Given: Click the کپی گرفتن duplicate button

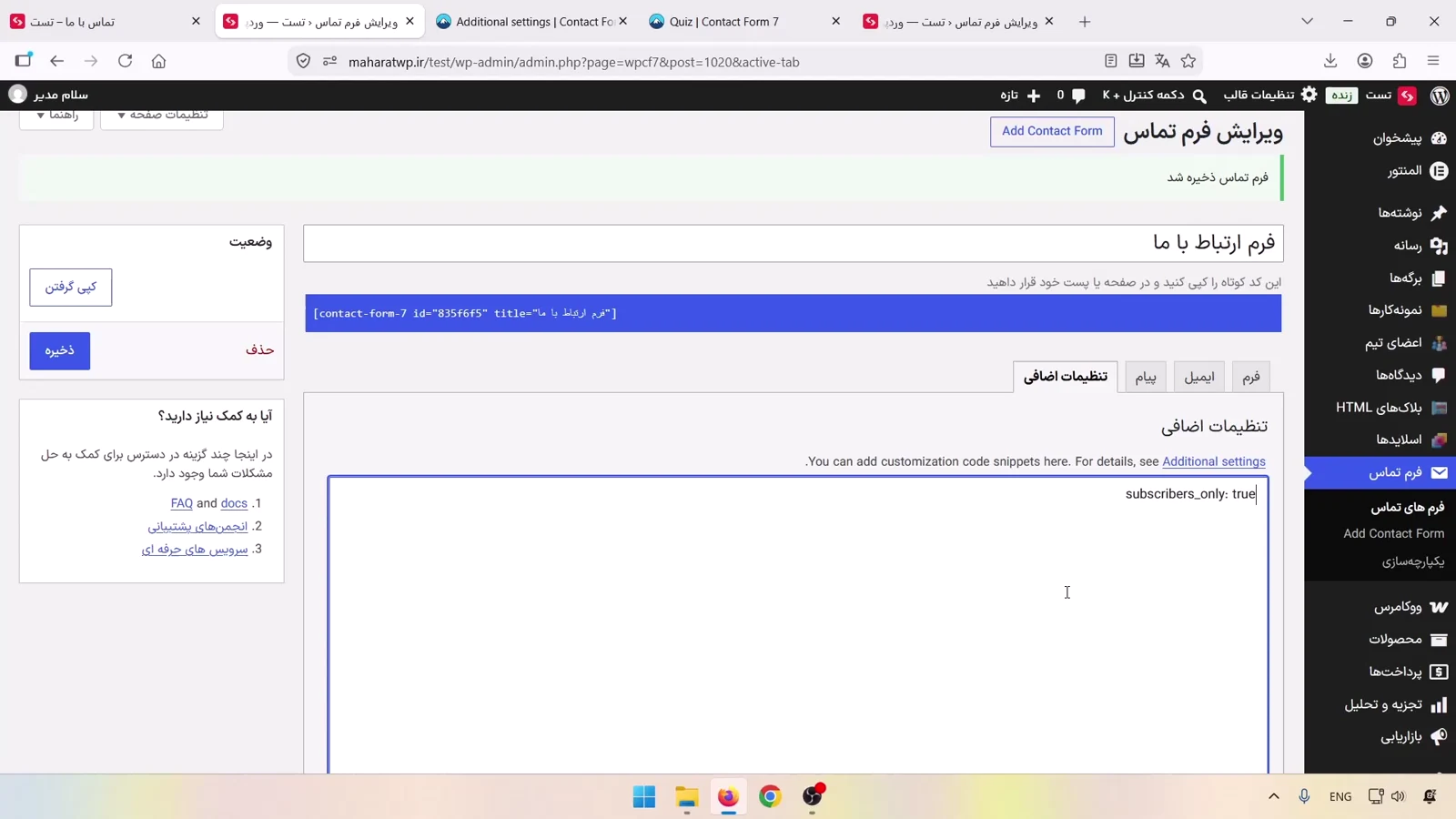Looking at the screenshot, I should point(71,288).
